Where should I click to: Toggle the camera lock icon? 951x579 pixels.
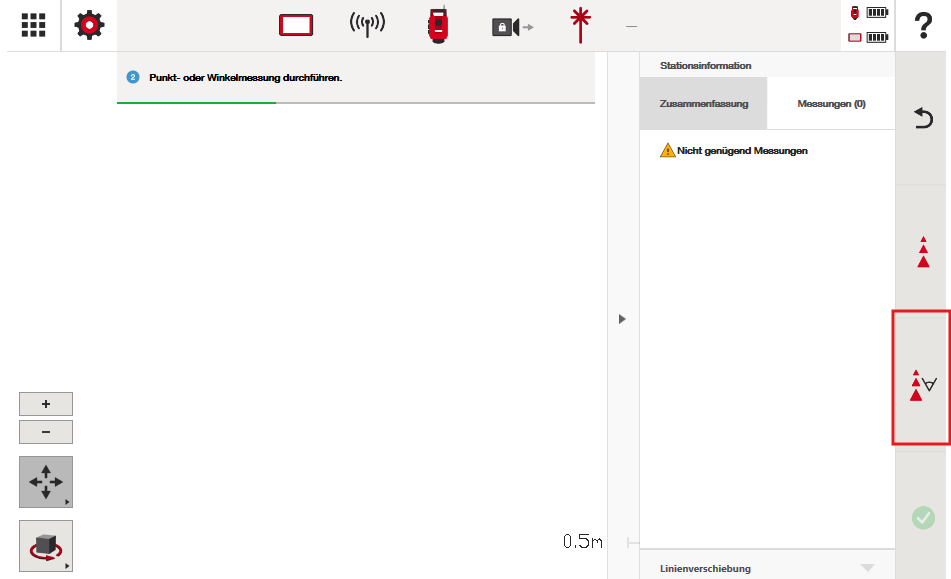[511, 27]
